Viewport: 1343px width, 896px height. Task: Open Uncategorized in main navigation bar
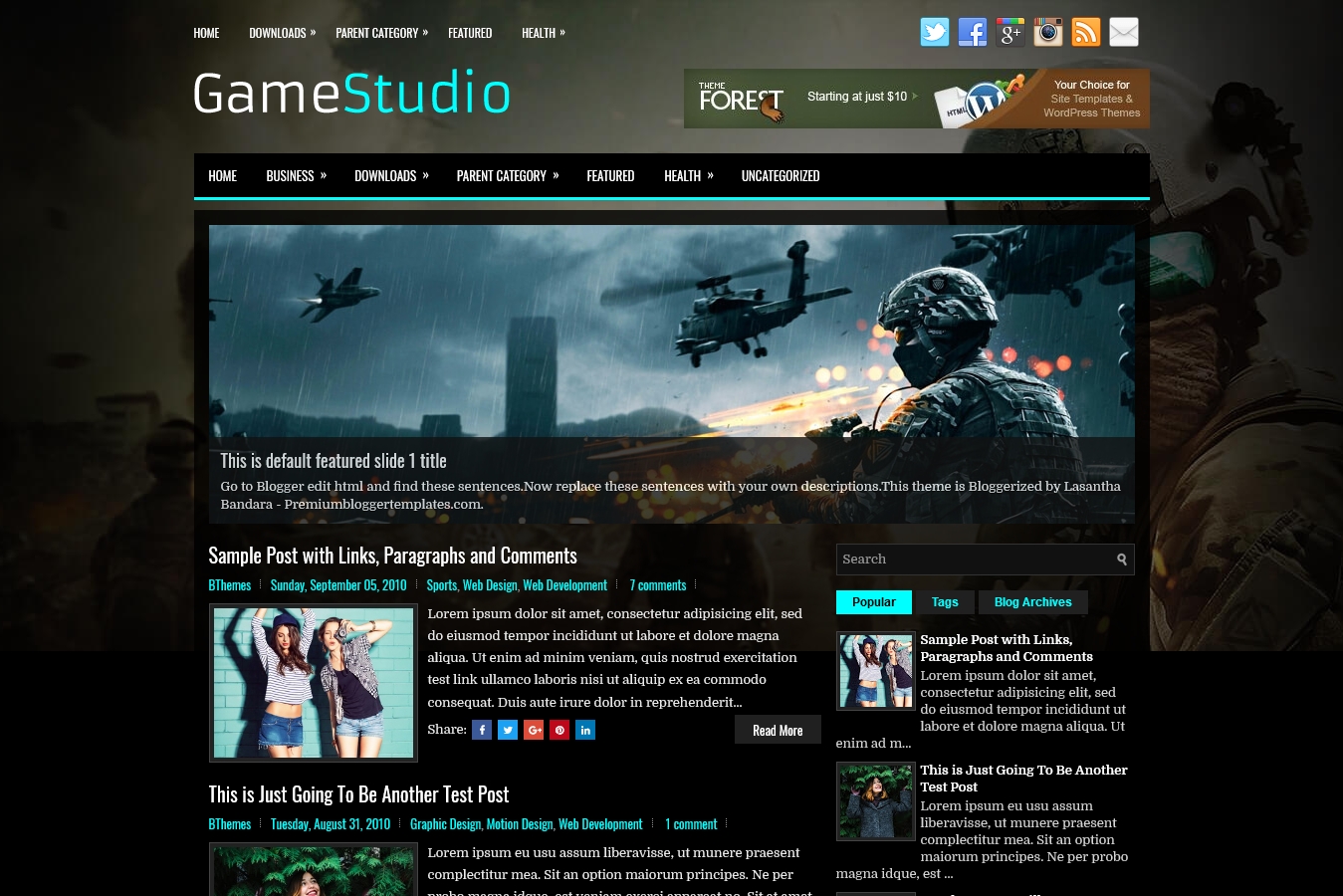tap(781, 176)
